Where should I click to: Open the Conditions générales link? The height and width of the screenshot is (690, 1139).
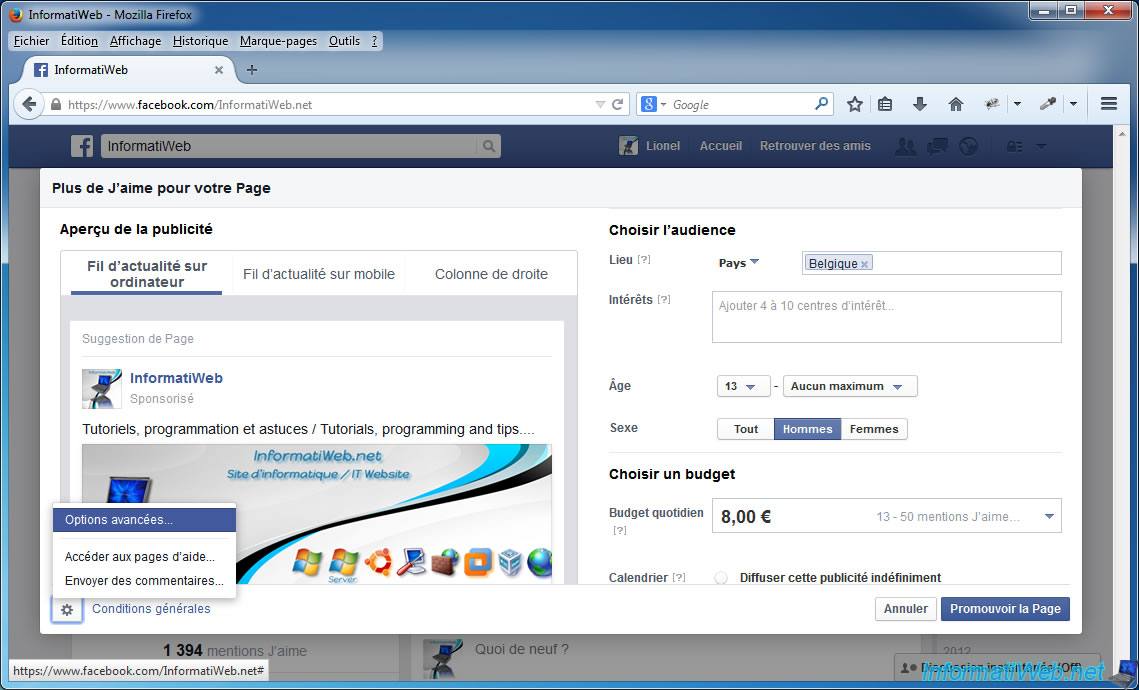pos(151,609)
